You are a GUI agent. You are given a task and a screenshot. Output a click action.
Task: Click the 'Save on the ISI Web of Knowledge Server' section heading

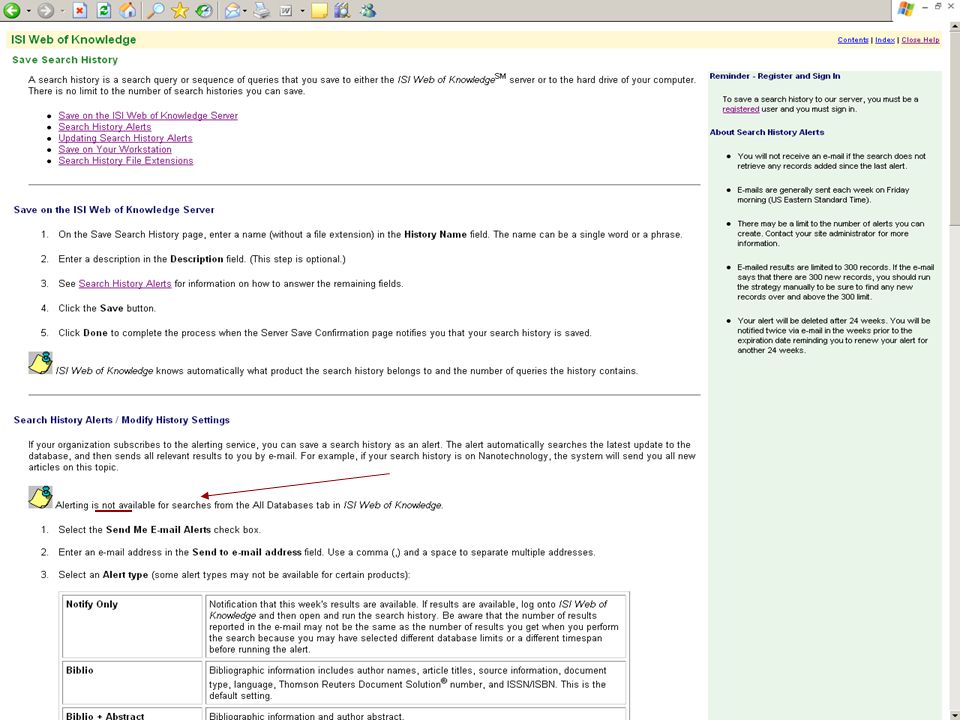click(114, 210)
